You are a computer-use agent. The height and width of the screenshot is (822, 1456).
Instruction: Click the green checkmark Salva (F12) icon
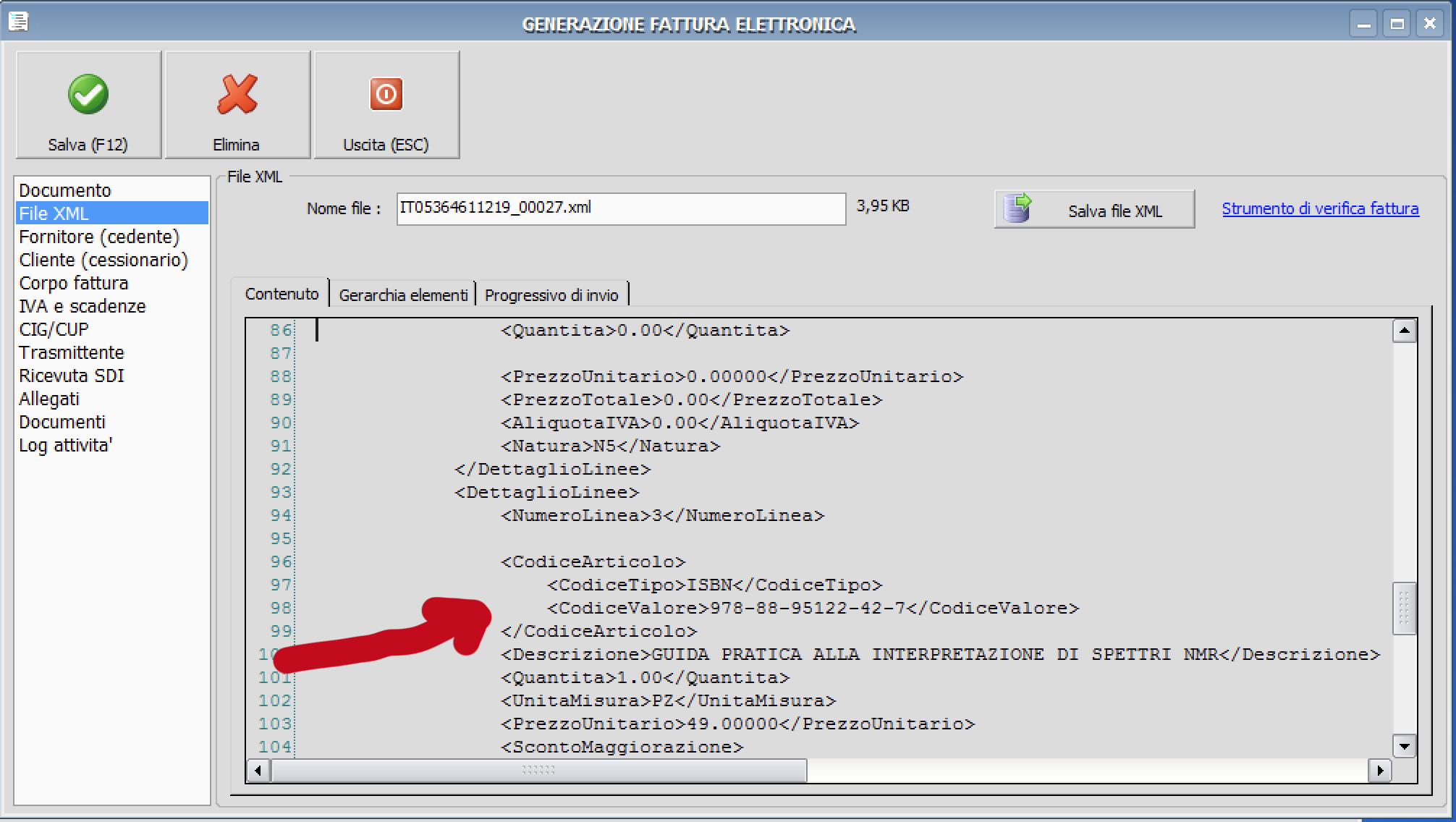click(88, 95)
